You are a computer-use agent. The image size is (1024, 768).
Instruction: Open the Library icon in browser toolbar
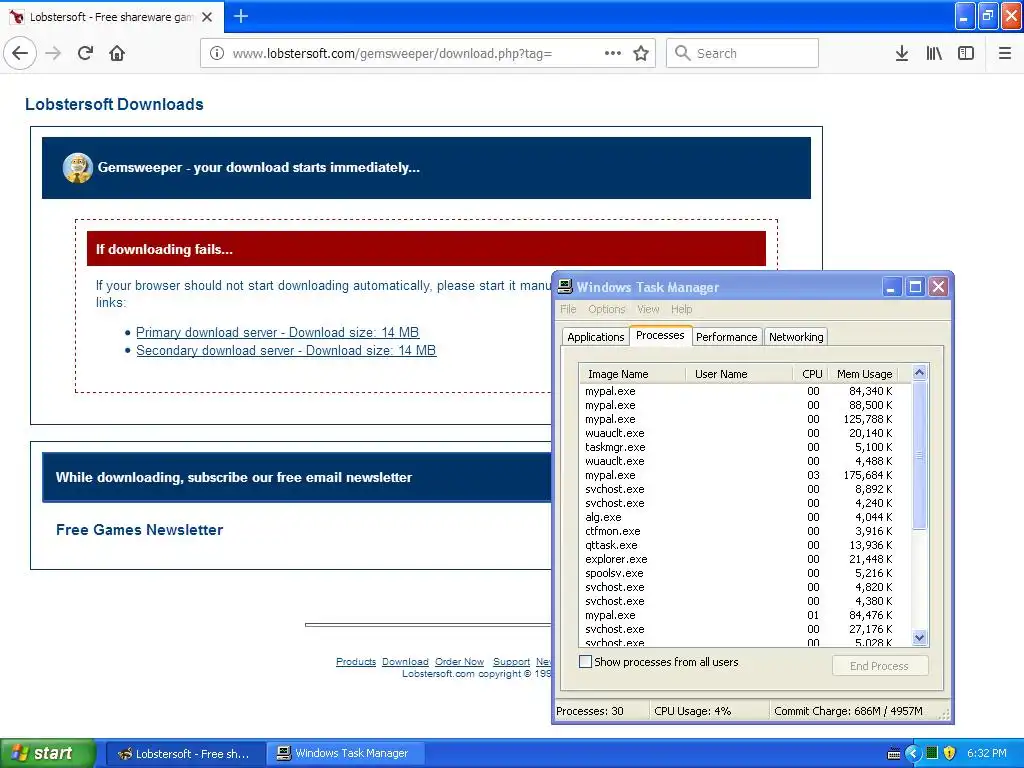tap(934, 53)
